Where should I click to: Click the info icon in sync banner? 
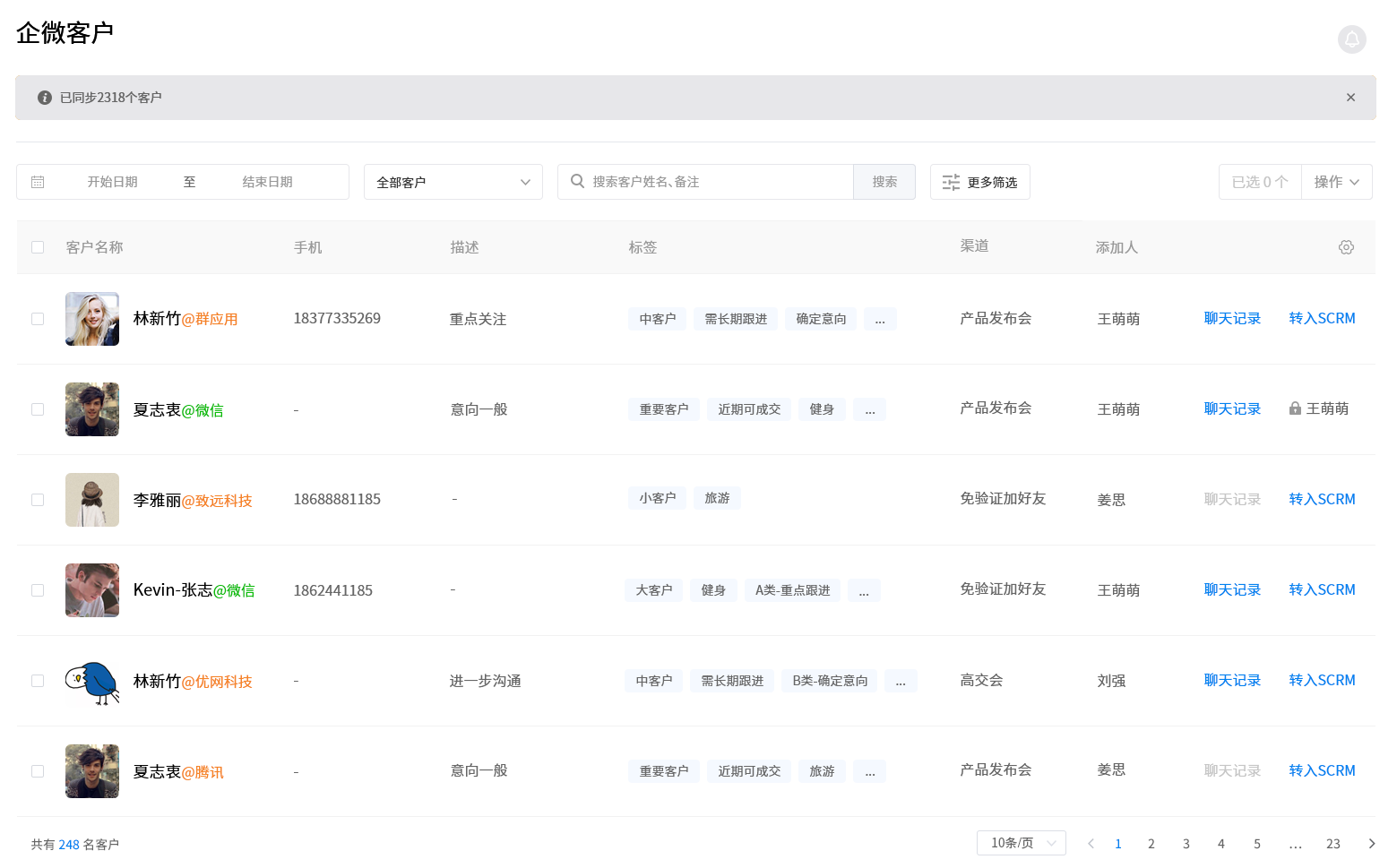[45, 98]
